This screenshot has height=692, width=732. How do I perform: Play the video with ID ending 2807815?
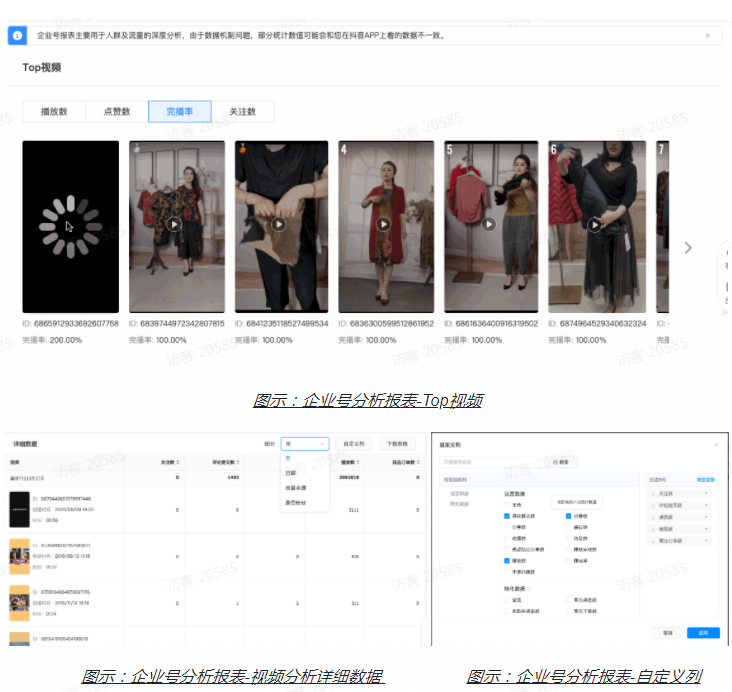pyautogui.click(x=174, y=225)
